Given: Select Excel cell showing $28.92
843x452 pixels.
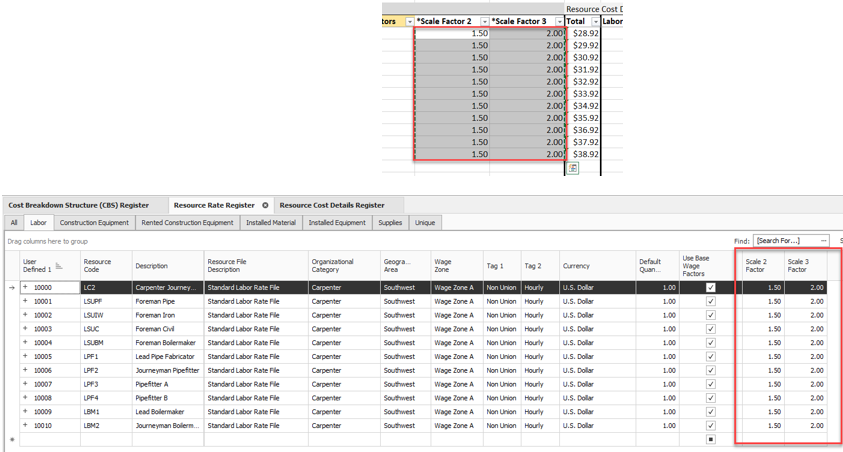Looking at the screenshot, I should pos(583,33).
